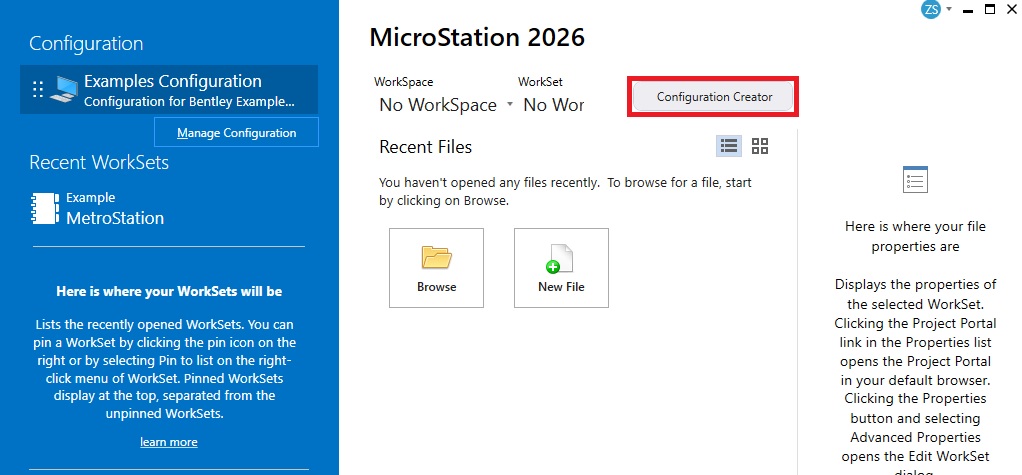Switch Recent Files to tile view

(760, 147)
